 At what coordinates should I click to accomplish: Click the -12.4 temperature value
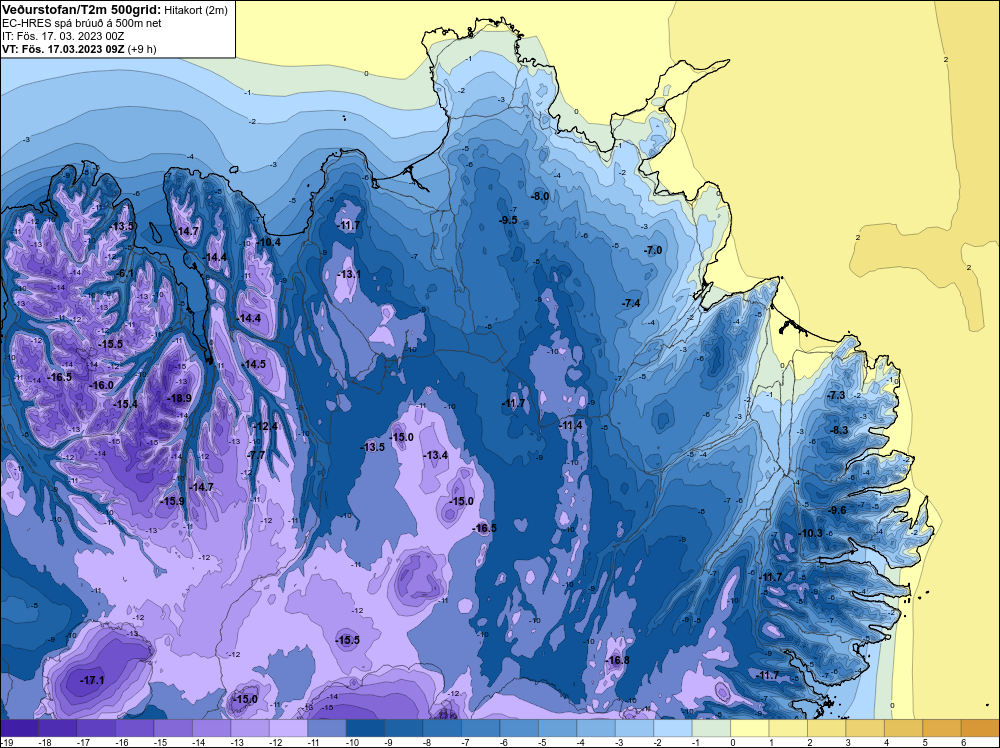(x=265, y=426)
